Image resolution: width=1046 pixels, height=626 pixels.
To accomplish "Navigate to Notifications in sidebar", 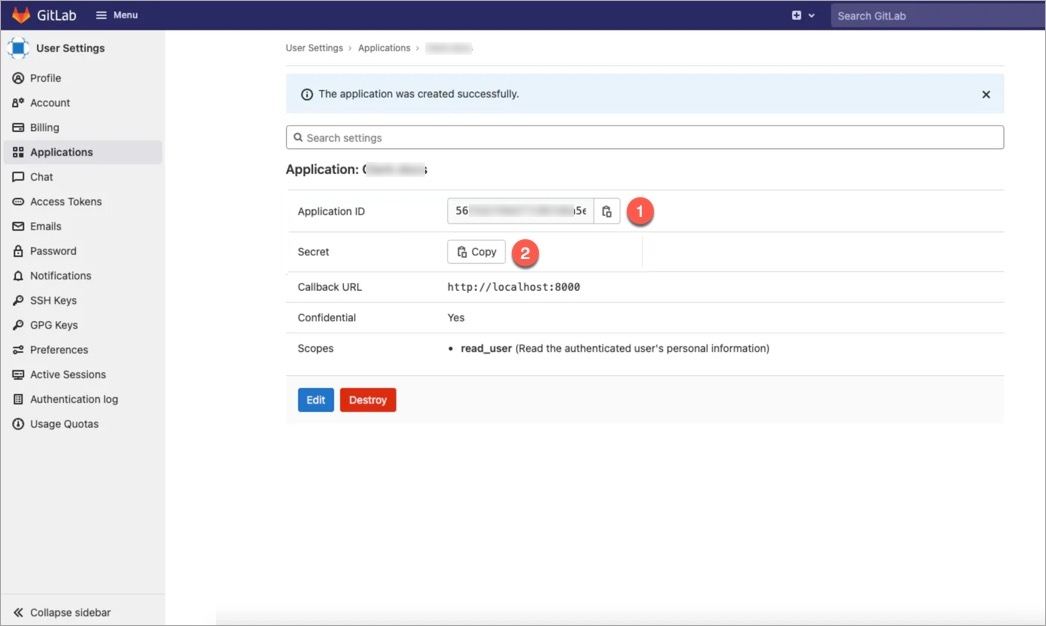I will pos(60,276).
